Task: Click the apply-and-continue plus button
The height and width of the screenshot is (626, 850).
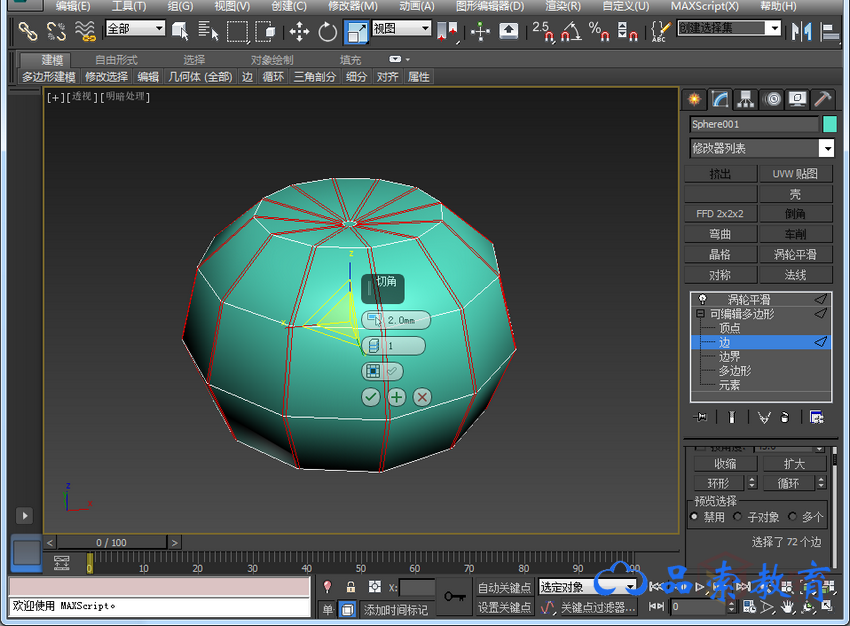Action: 396,397
